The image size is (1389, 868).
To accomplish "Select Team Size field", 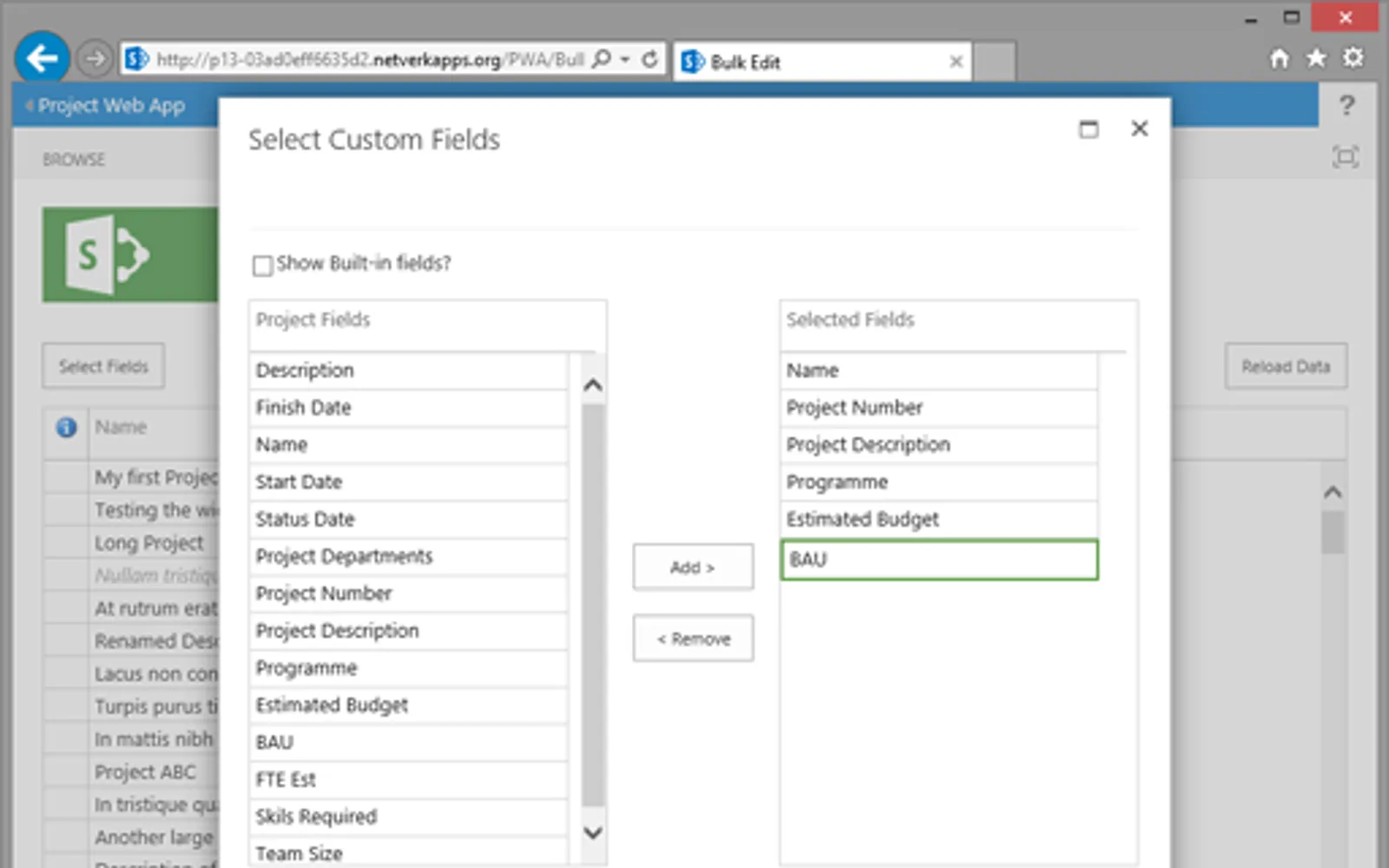I will pos(408,852).
